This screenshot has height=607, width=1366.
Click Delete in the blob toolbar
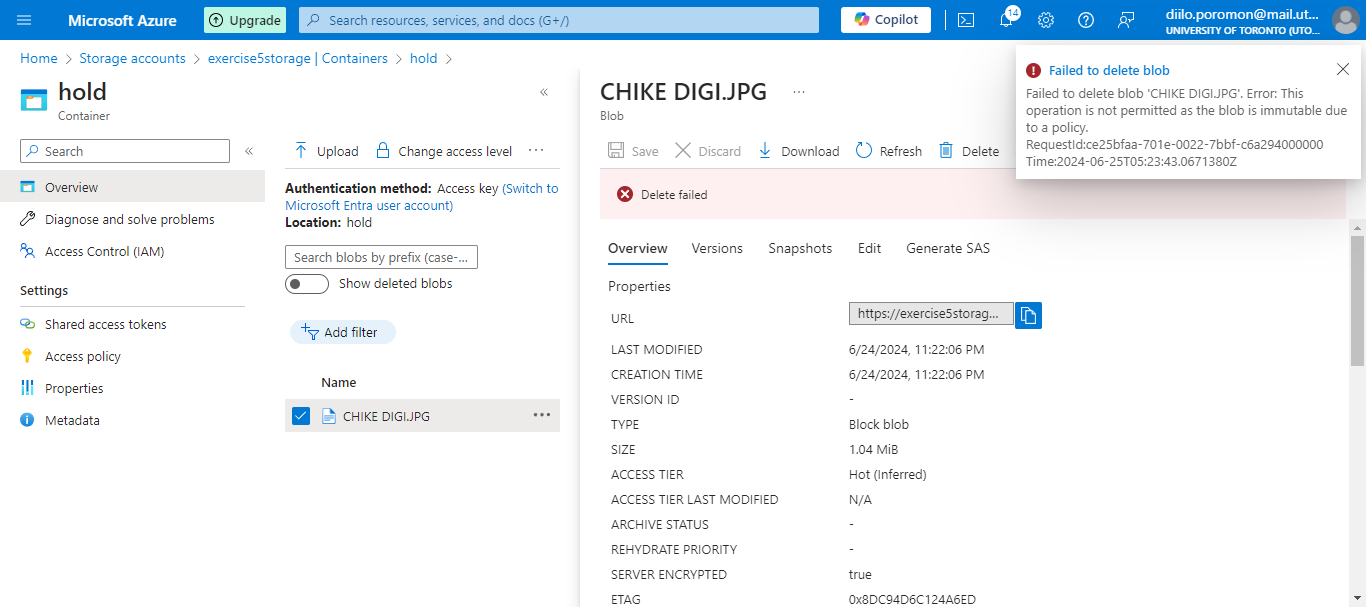coord(968,151)
